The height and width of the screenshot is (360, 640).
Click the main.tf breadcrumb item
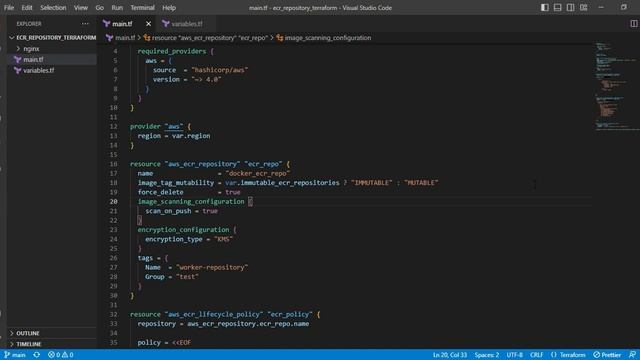124,38
